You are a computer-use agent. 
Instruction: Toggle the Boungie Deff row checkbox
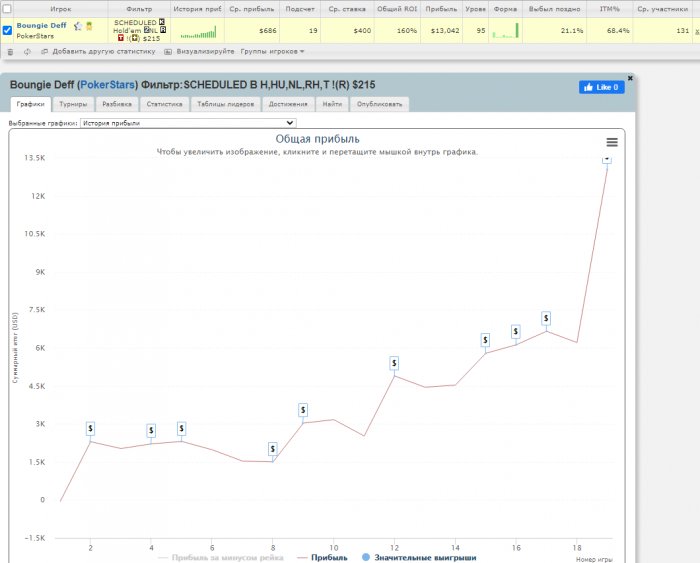tap(8, 30)
